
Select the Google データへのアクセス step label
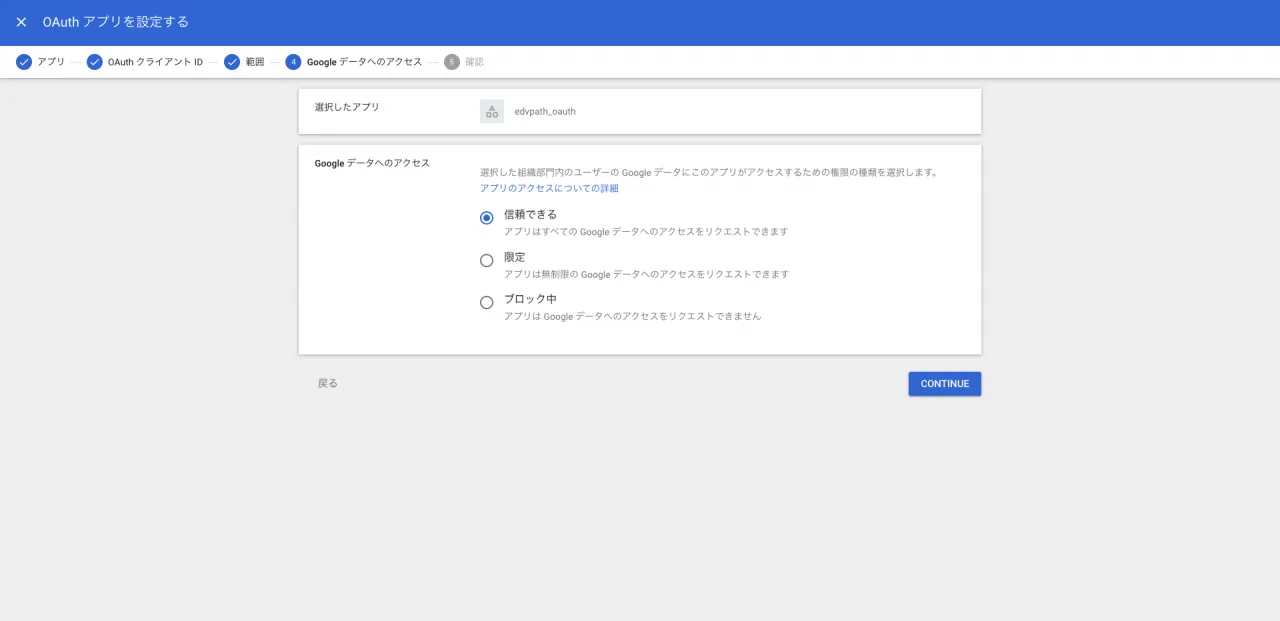(x=364, y=62)
